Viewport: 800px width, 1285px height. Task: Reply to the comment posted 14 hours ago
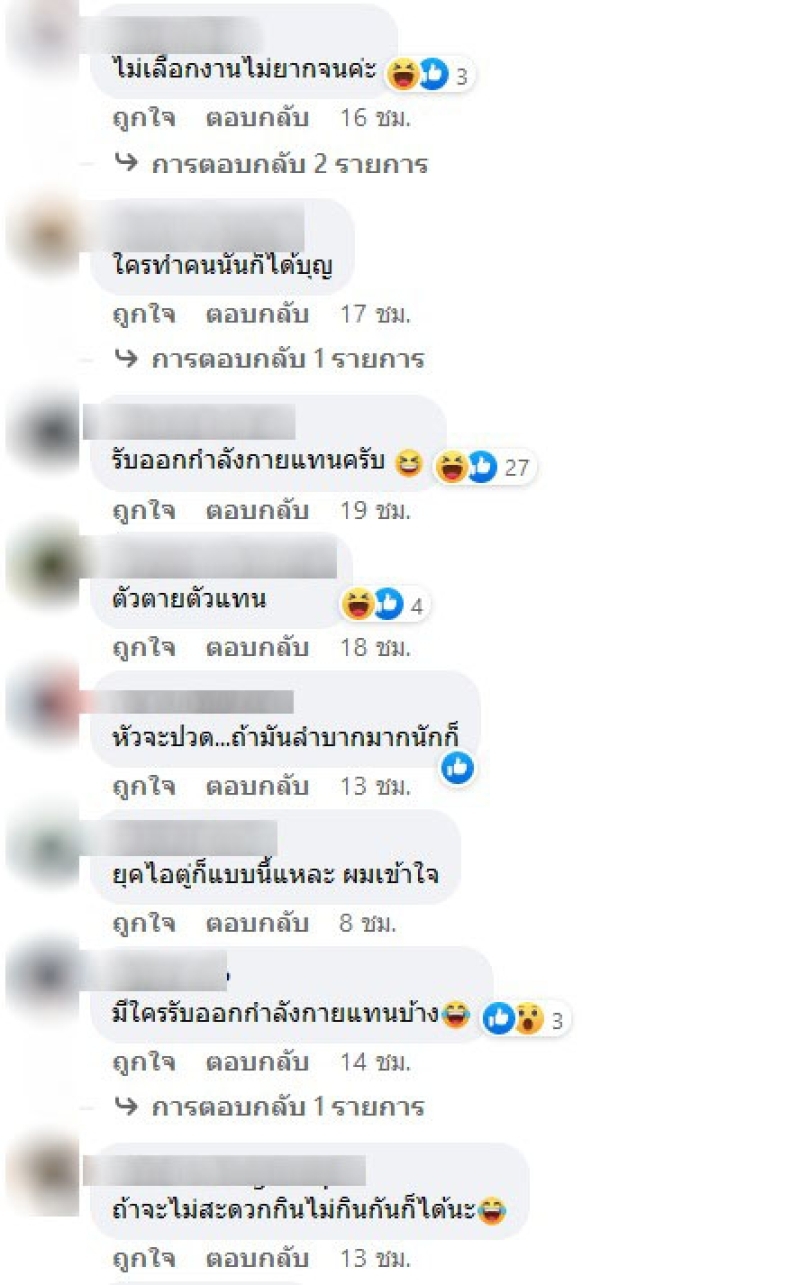click(x=257, y=1062)
